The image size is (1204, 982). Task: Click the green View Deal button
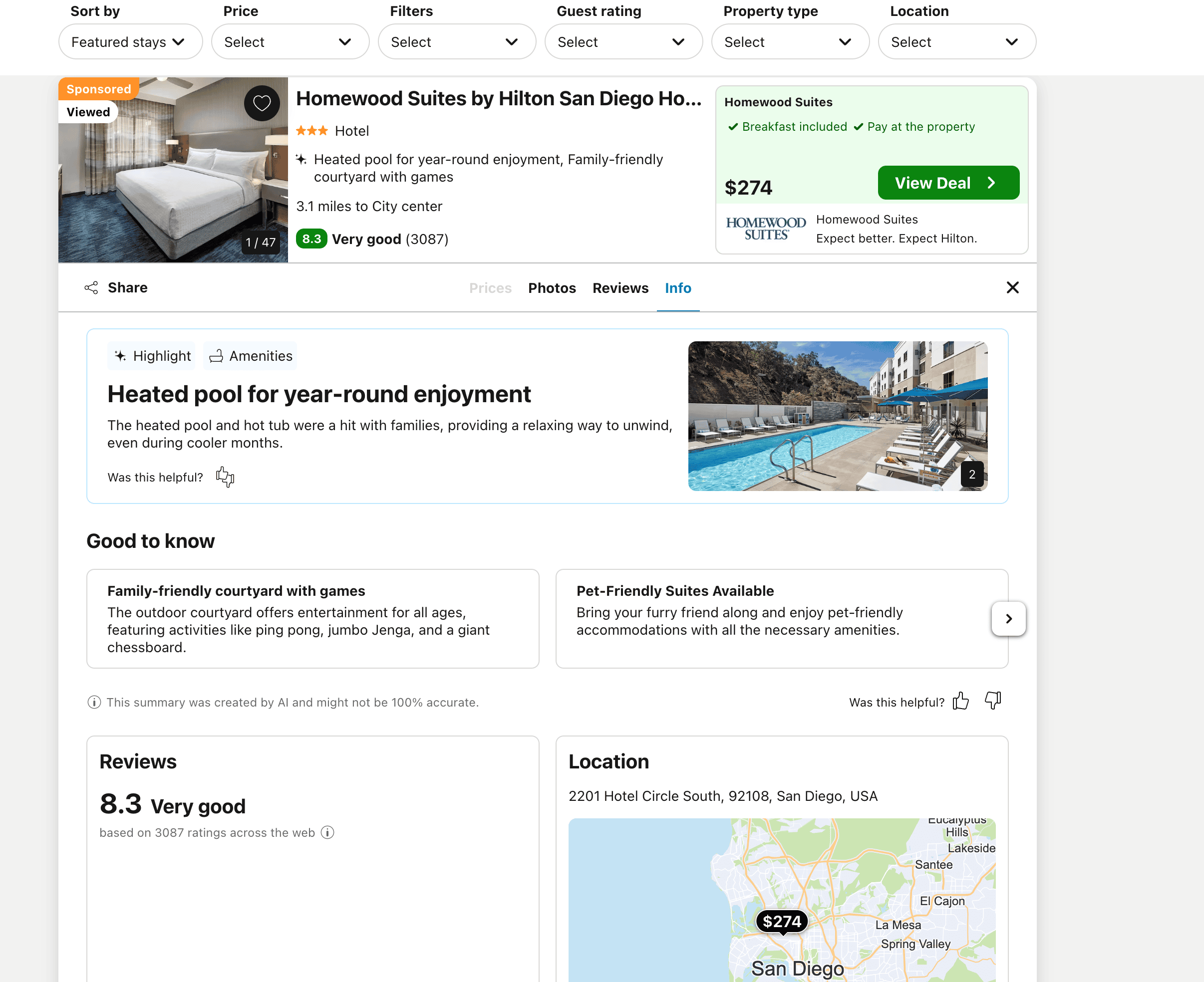point(948,183)
